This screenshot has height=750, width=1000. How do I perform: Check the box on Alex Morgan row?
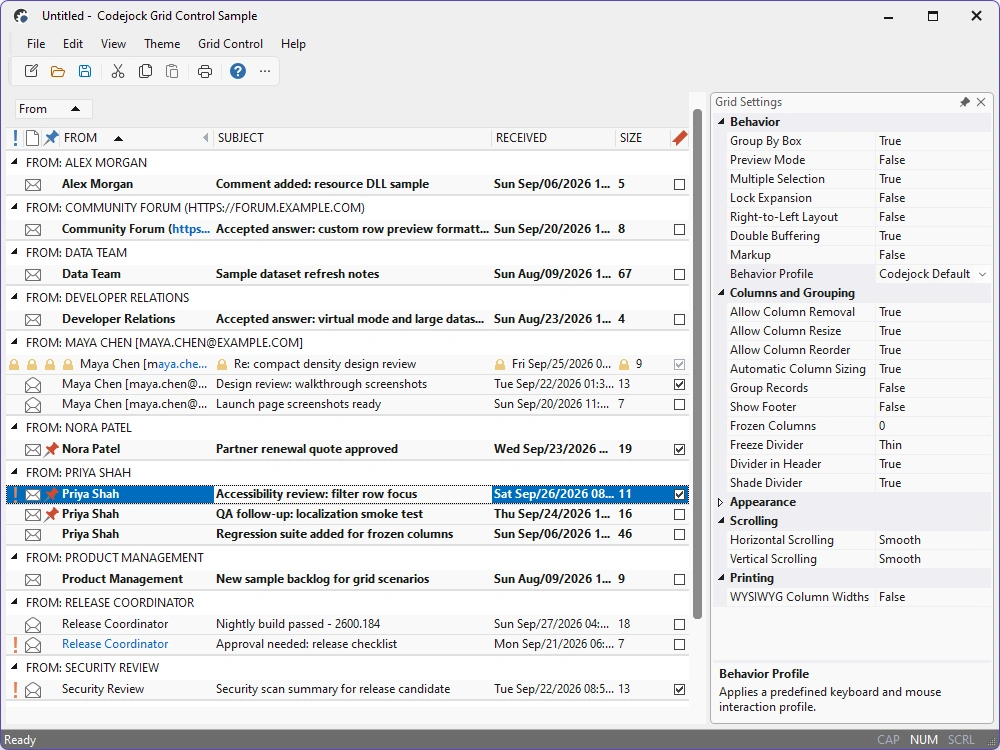[680, 185]
